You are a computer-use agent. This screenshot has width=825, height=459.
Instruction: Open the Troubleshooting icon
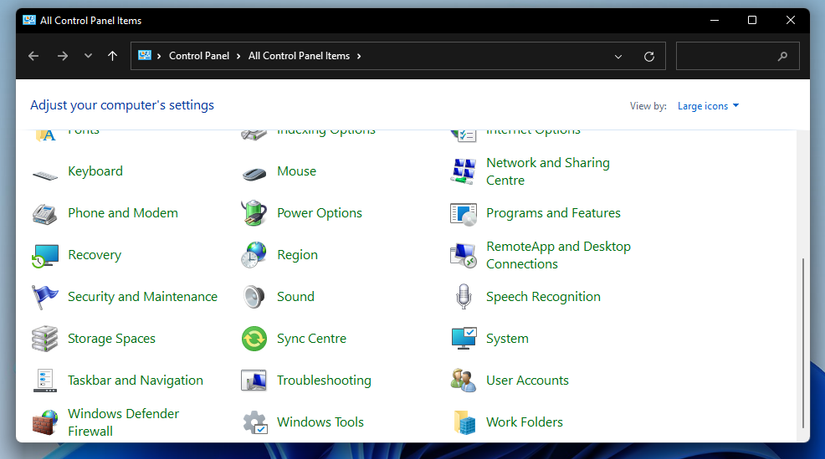click(254, 381)
